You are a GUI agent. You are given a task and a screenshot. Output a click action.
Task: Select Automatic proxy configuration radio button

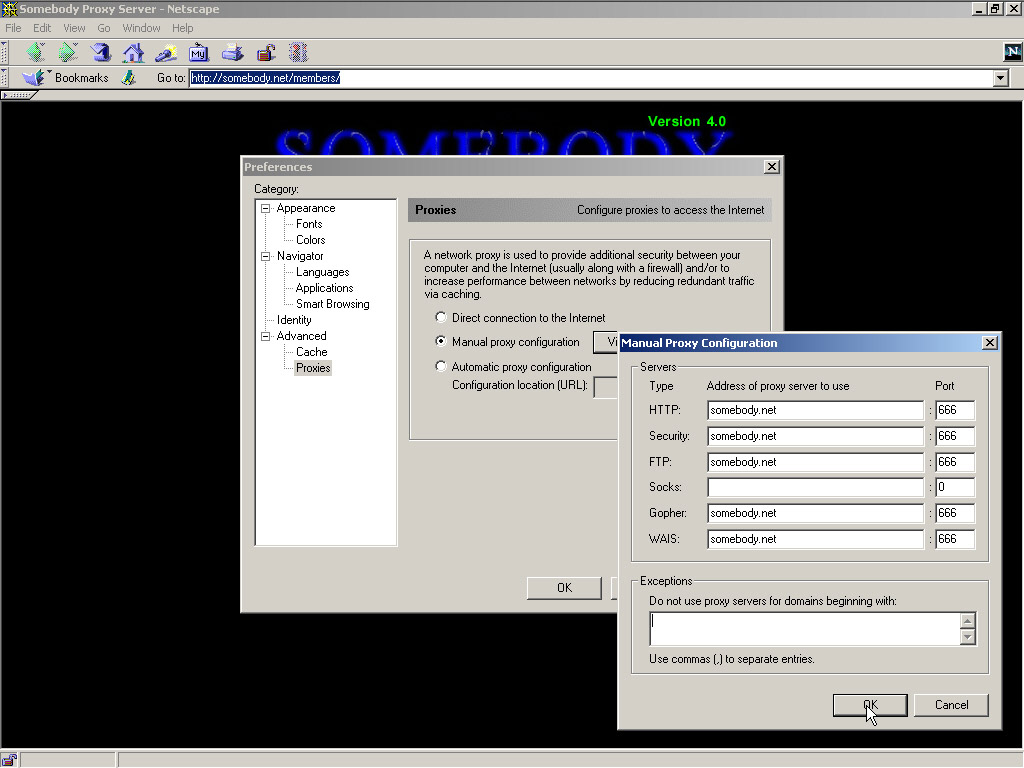coord(441,366)
